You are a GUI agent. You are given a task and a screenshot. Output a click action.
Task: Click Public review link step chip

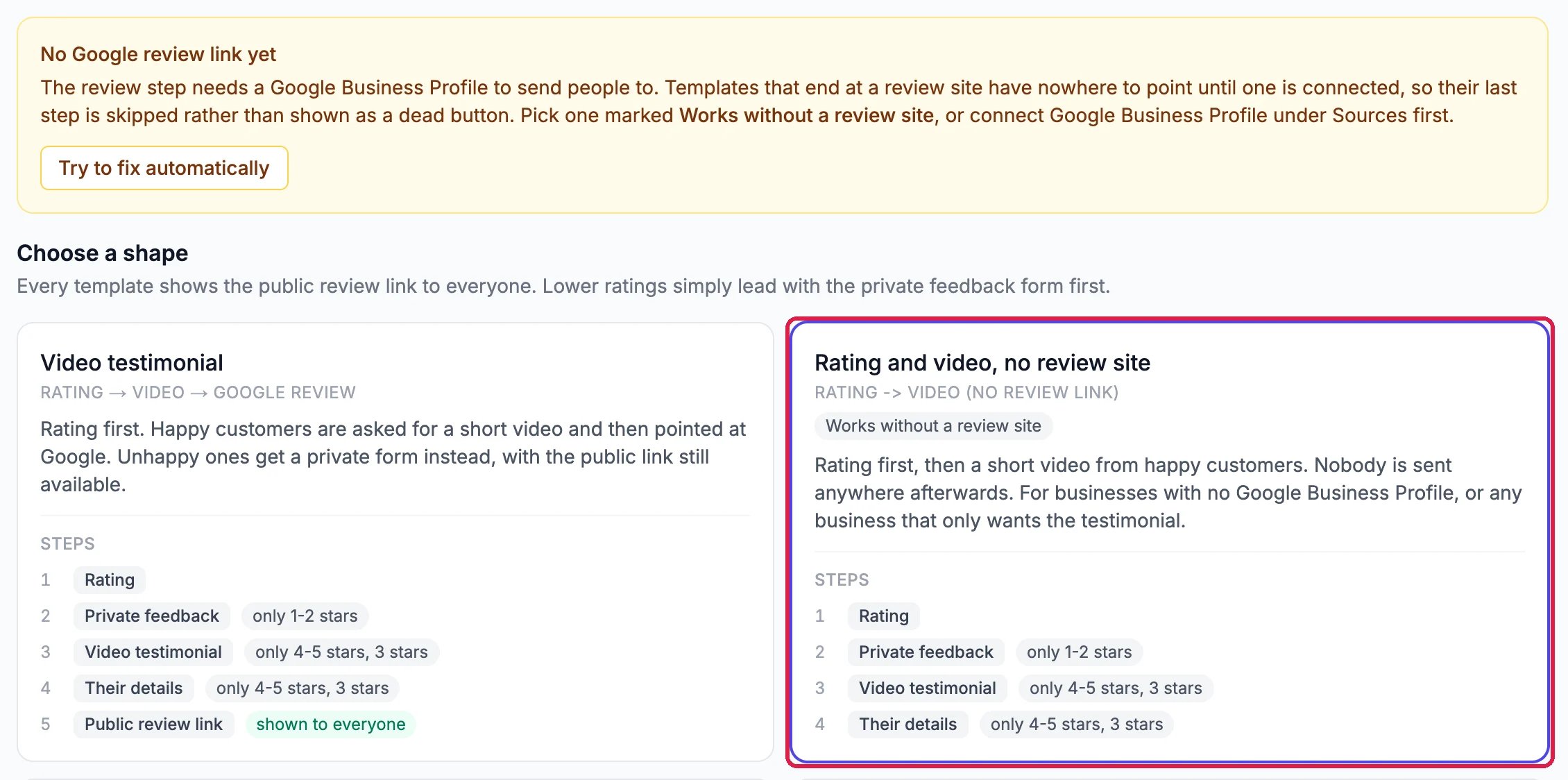click(153, 724)
